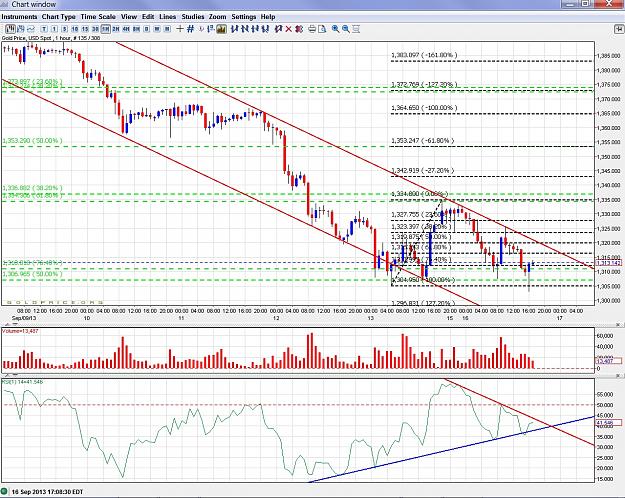
Task: Toggle the chart grid hash icon
Action: coord(191,29)
